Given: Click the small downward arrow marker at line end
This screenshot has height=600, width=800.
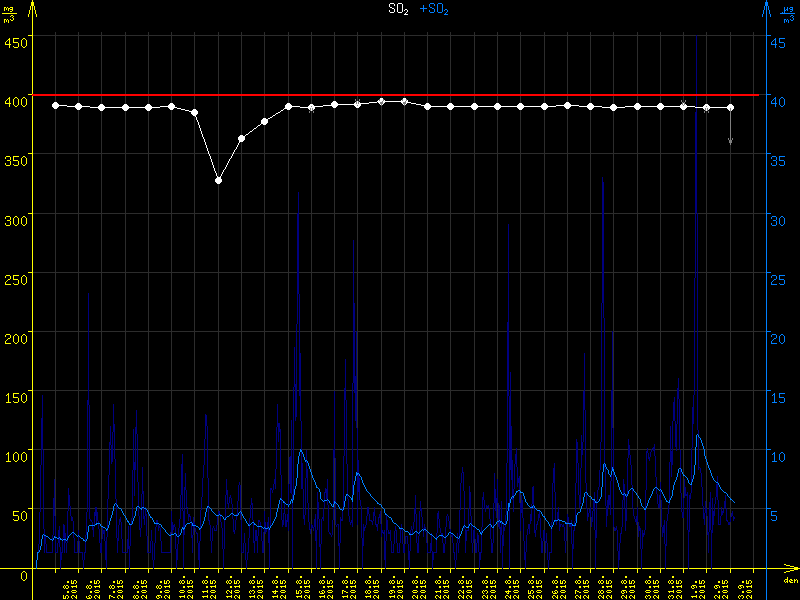Looking at the screenshot, I should click(730, 141).
